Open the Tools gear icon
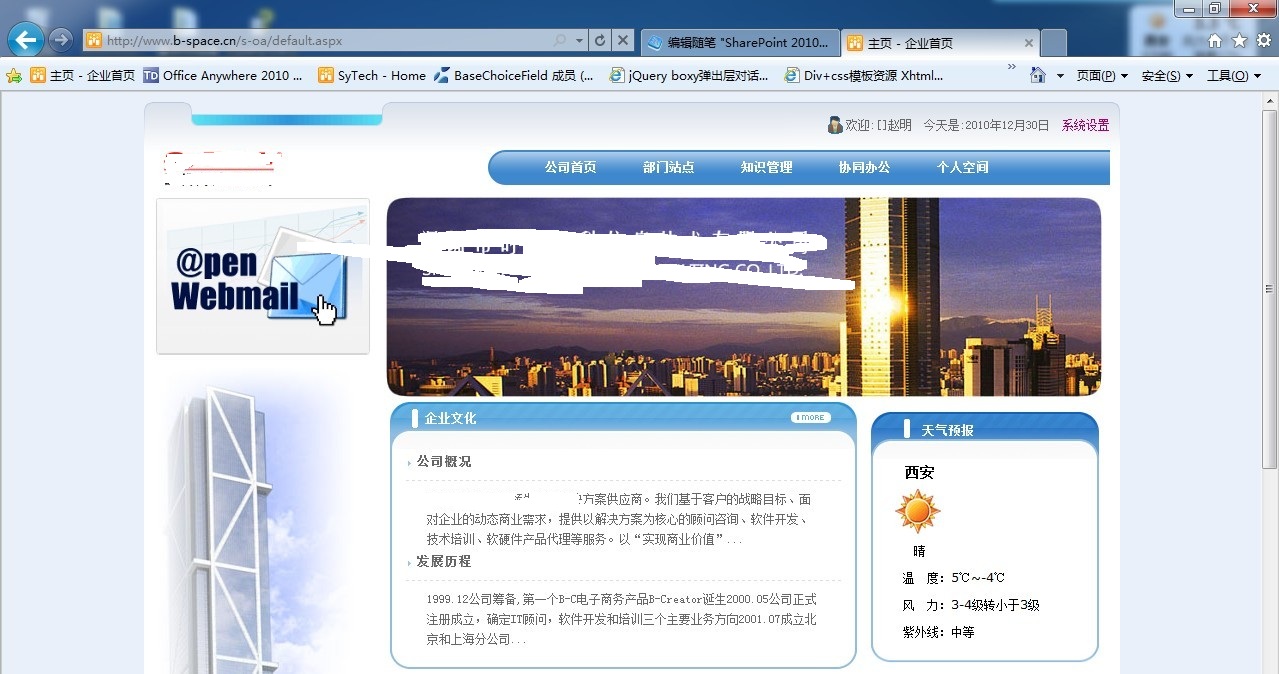This screenshot has width=1279, height=674. click(x=1264, y=41)
